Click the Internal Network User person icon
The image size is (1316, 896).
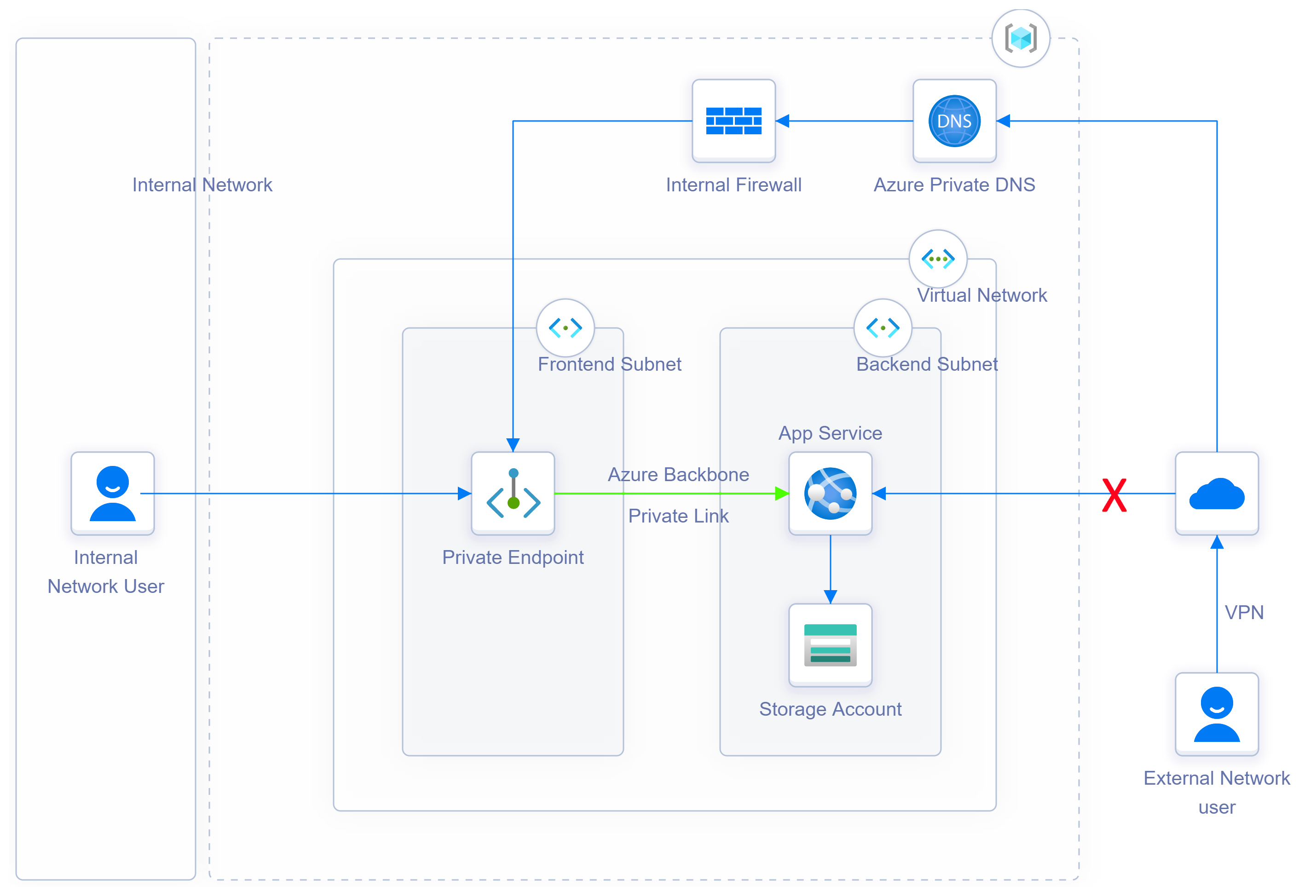[x=113, y=493]
